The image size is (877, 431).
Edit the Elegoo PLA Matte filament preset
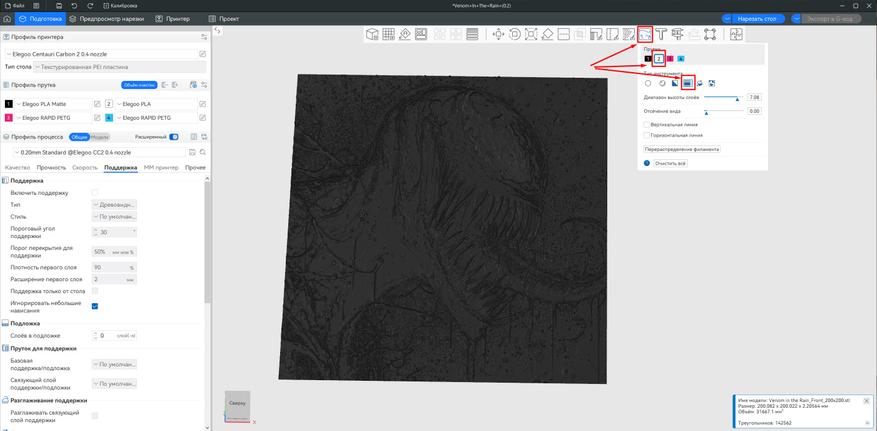click(x=97, y=104)
